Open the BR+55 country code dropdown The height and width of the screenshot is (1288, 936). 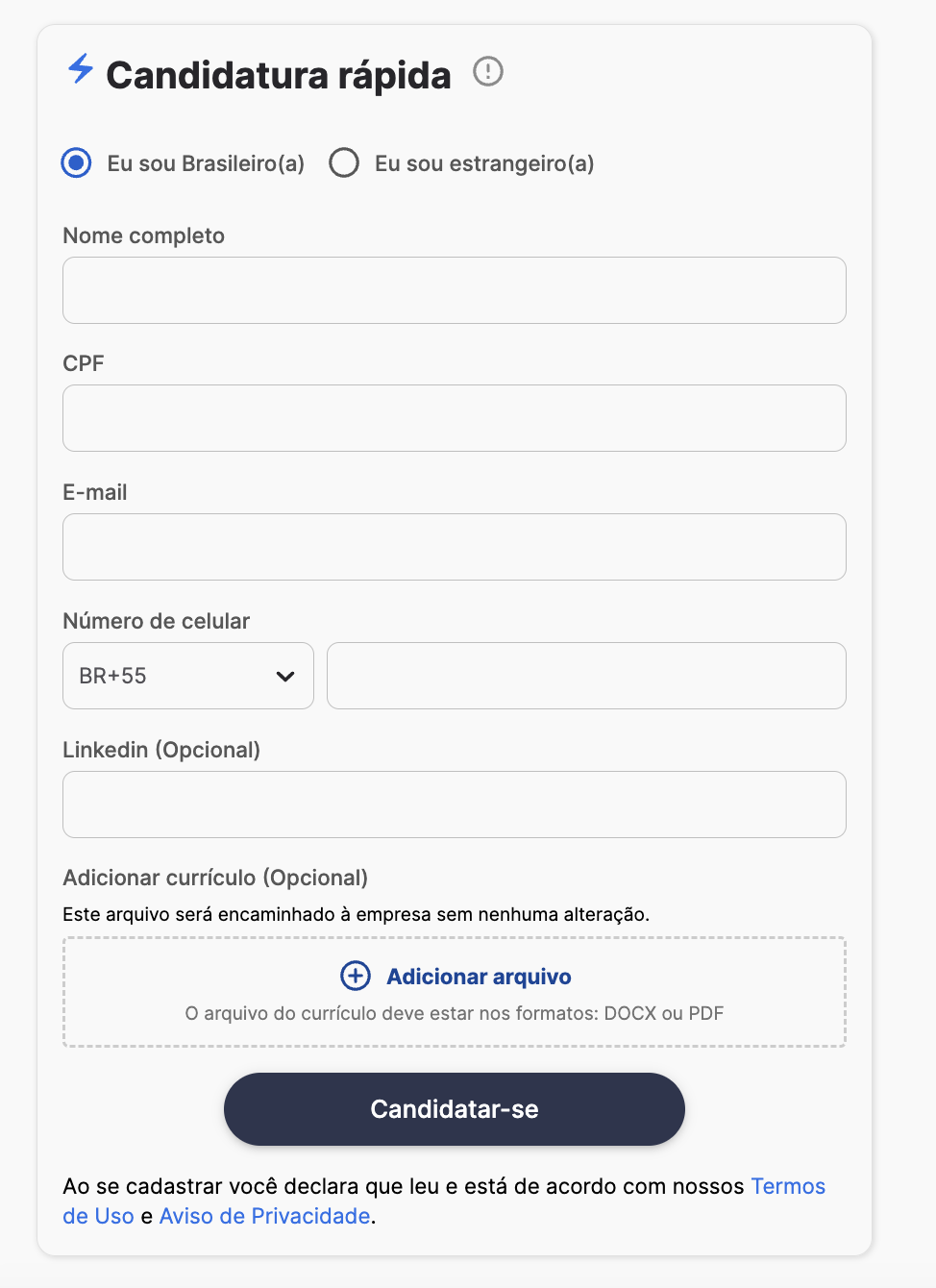(x=187, y=676)
